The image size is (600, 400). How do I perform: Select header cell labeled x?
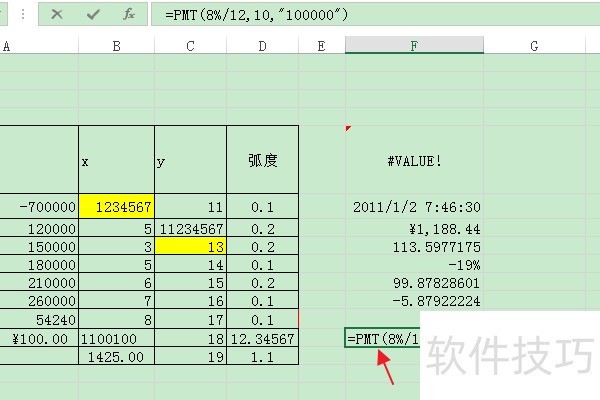(116, 160)
